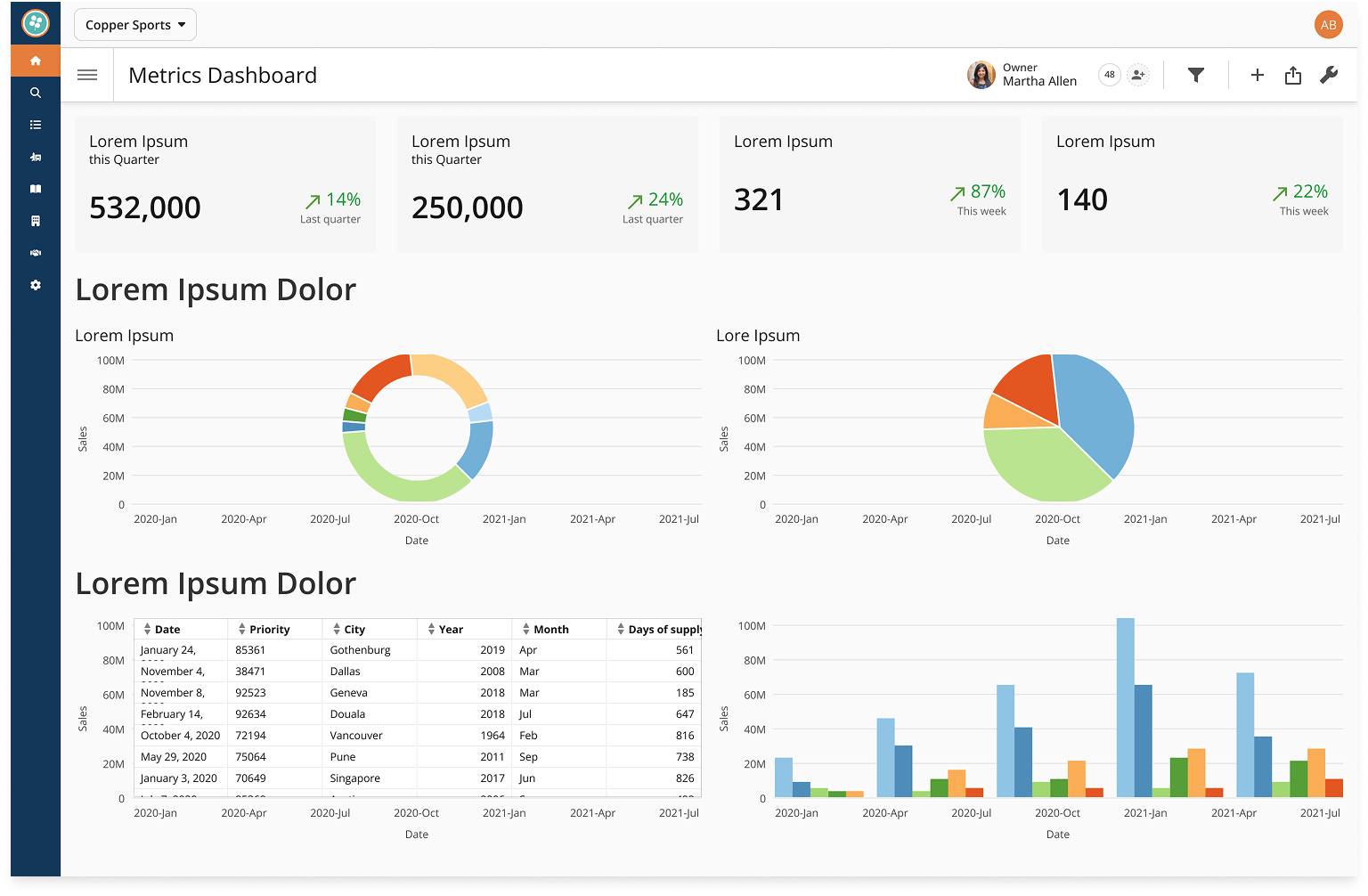The height and width of the screenshot is (896, 1368).
Task: Click the add user icon
Action: point(1138,76)
